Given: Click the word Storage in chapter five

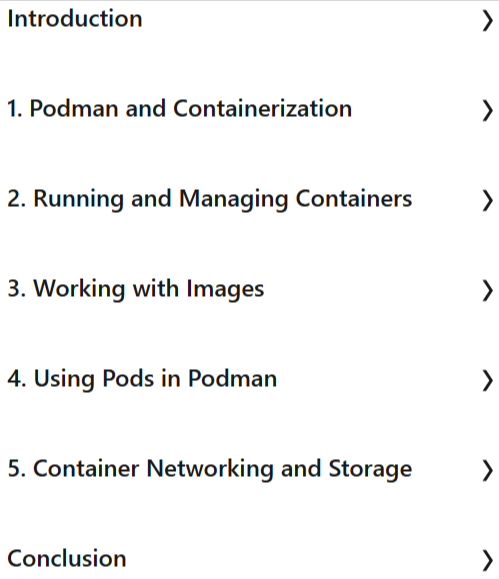Looking at the screenshot, I should click(x=370, y=469).
